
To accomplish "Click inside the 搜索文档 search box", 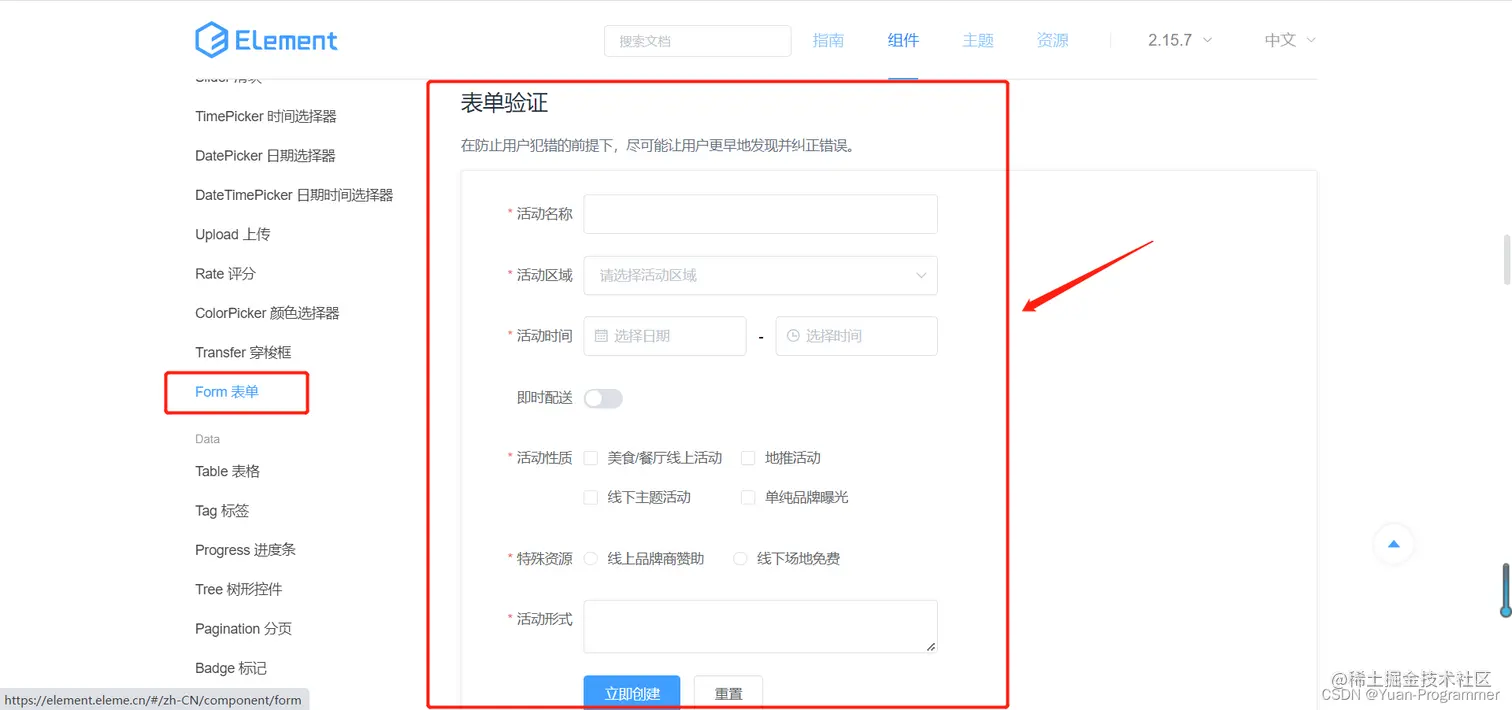I will (x=697, y=41).
